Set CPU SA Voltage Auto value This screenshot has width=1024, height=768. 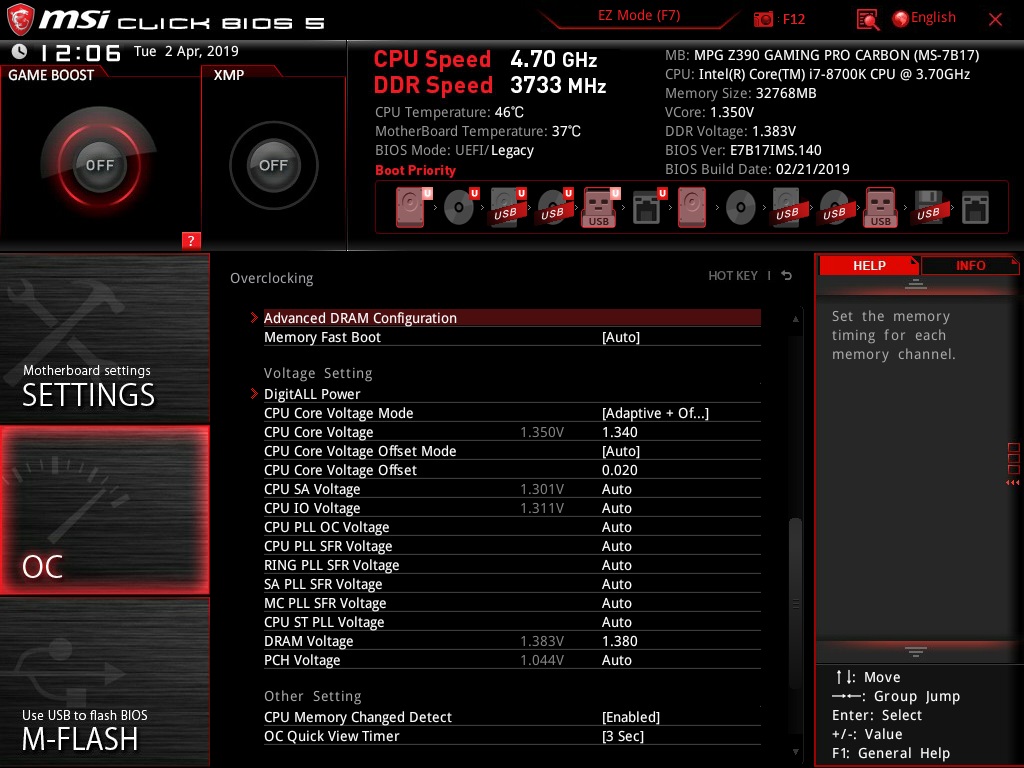[x=616, y=489]
